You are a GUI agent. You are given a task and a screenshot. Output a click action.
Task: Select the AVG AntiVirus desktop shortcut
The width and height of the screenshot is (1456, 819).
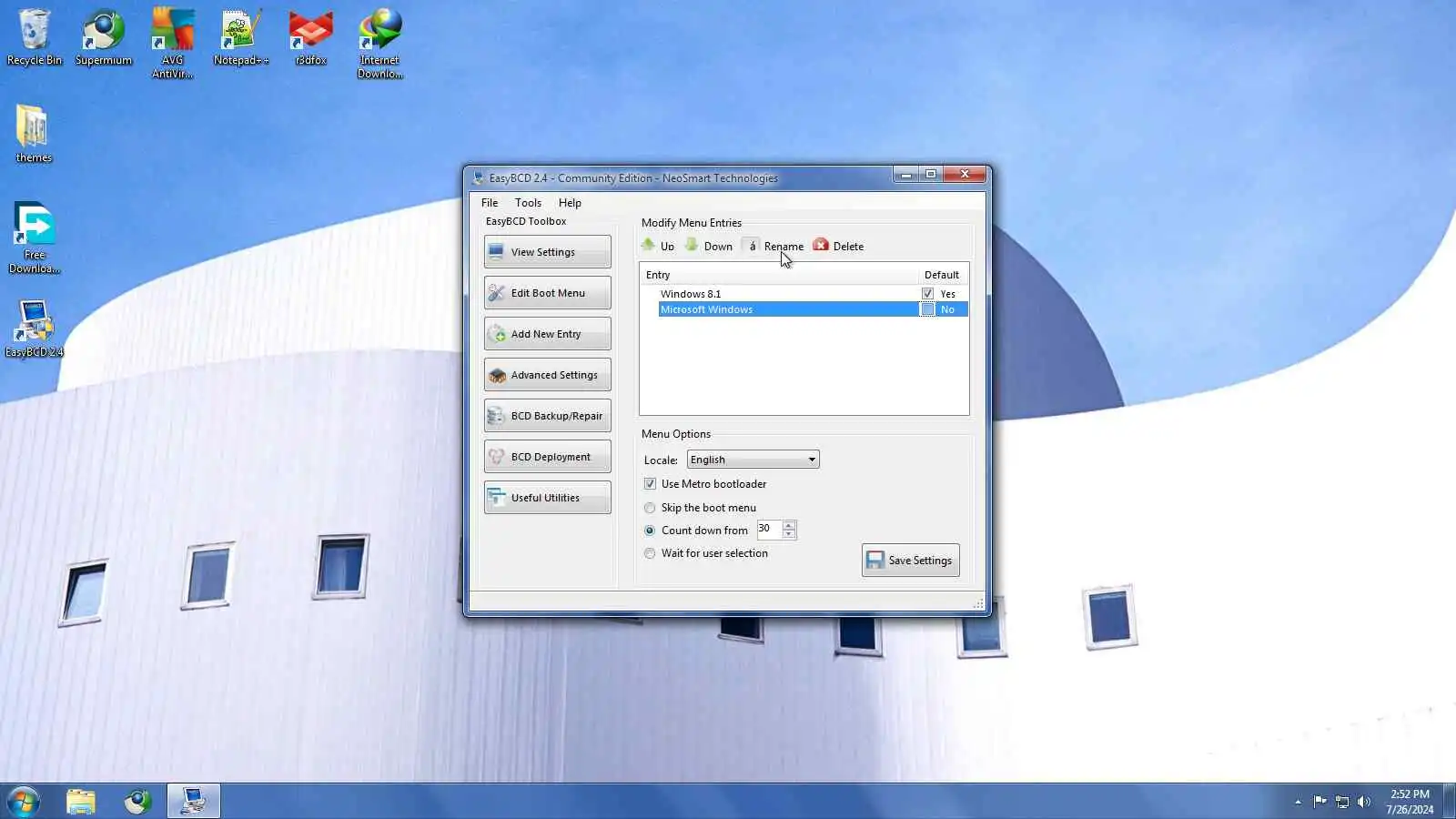click(x=173, y=43)
